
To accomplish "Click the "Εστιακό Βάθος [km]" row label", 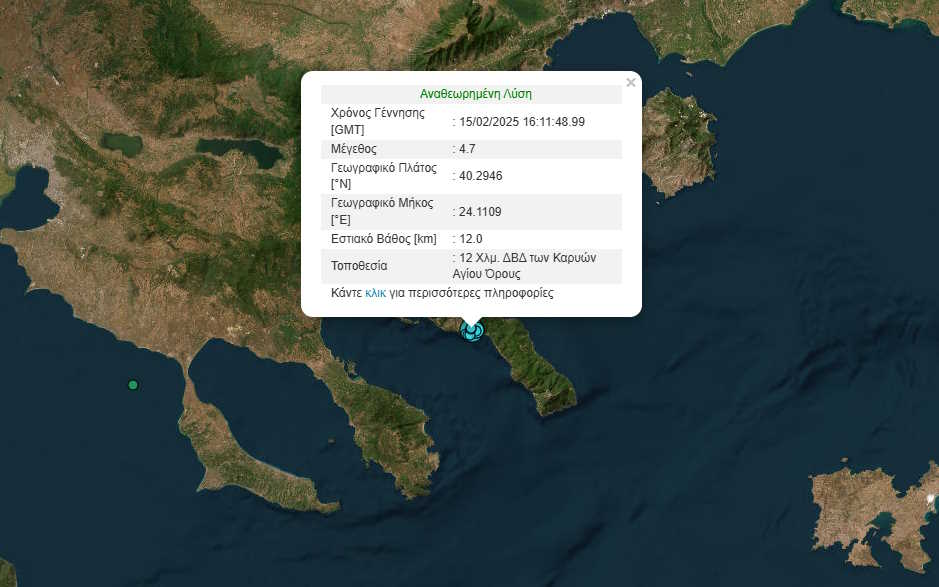I will (x=383, y=239).
